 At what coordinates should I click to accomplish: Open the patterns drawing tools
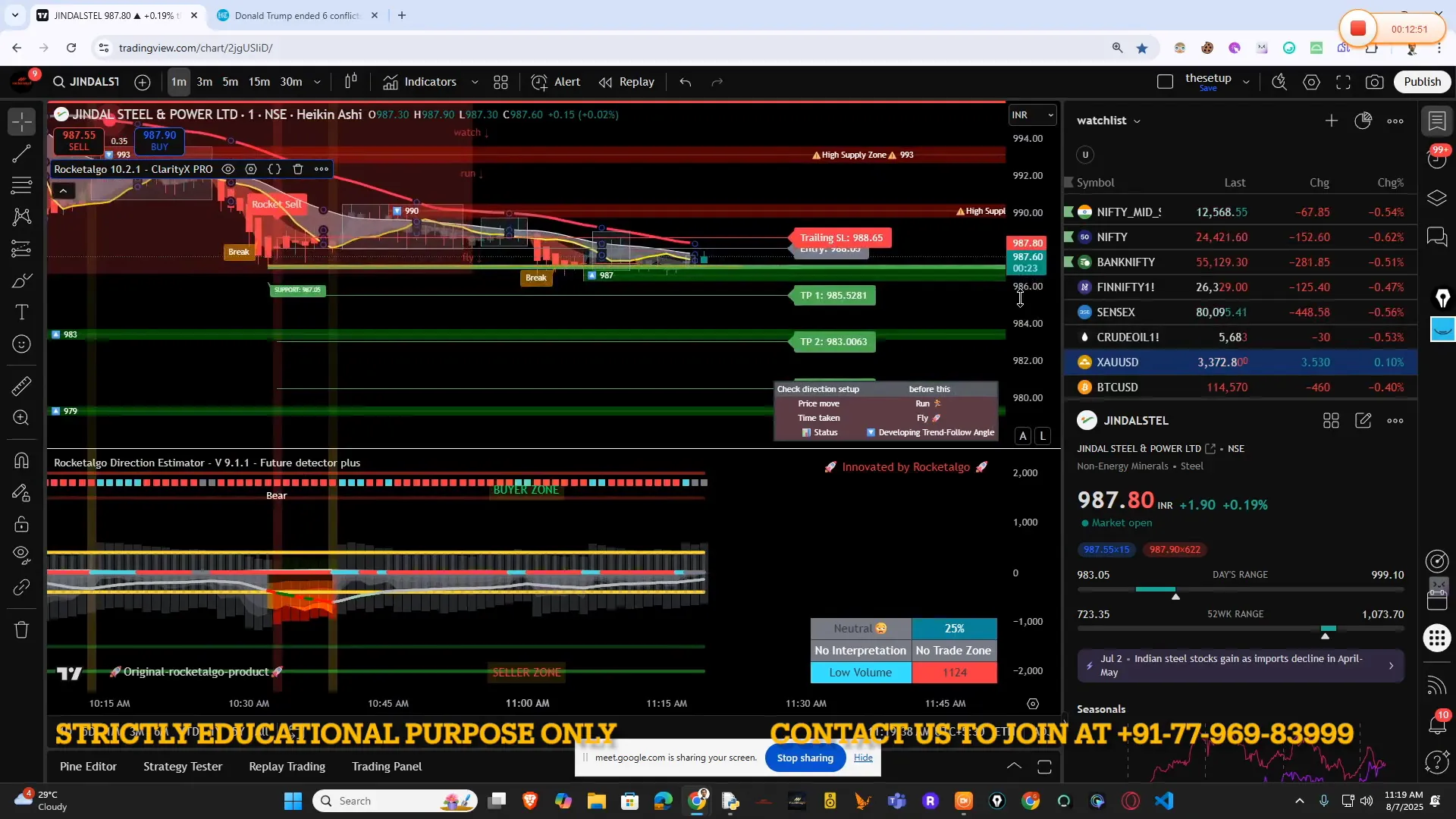click(x=22, y=218)
